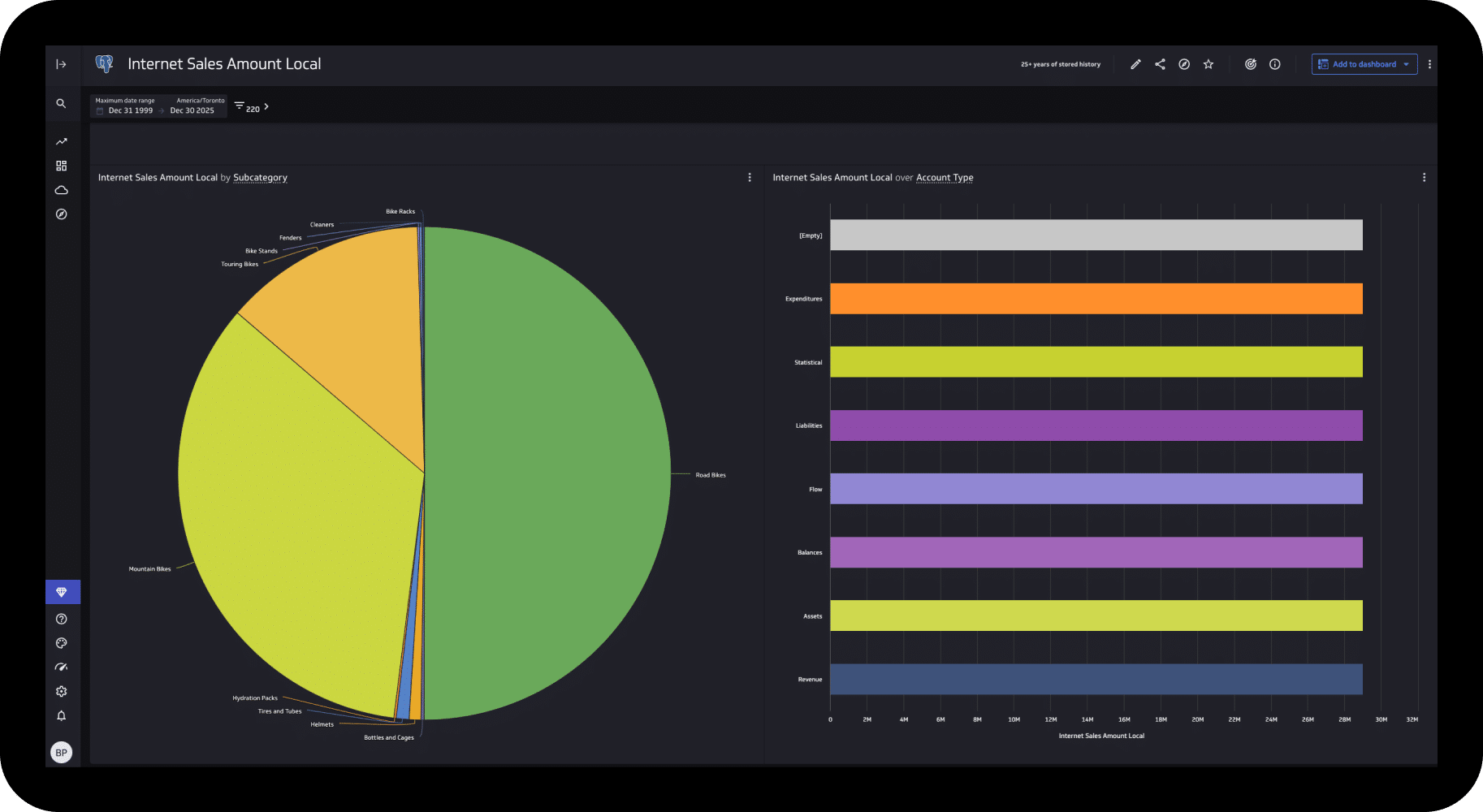Click the Bike Racks pie label
Viewport: 1483px width, 812px height.
point(400,211)
